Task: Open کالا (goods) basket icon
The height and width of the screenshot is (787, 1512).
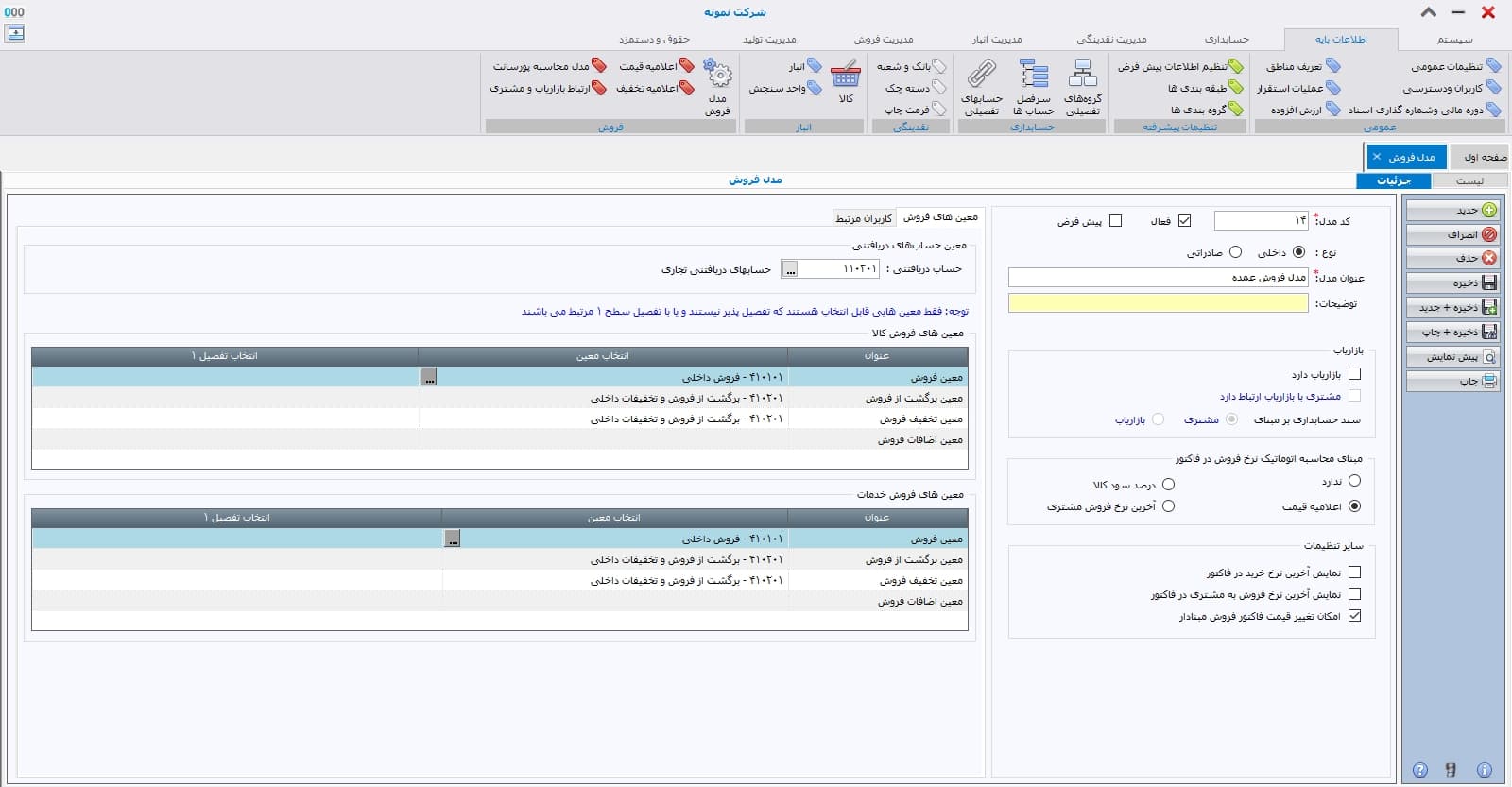Action: click(x=846, y=82)
